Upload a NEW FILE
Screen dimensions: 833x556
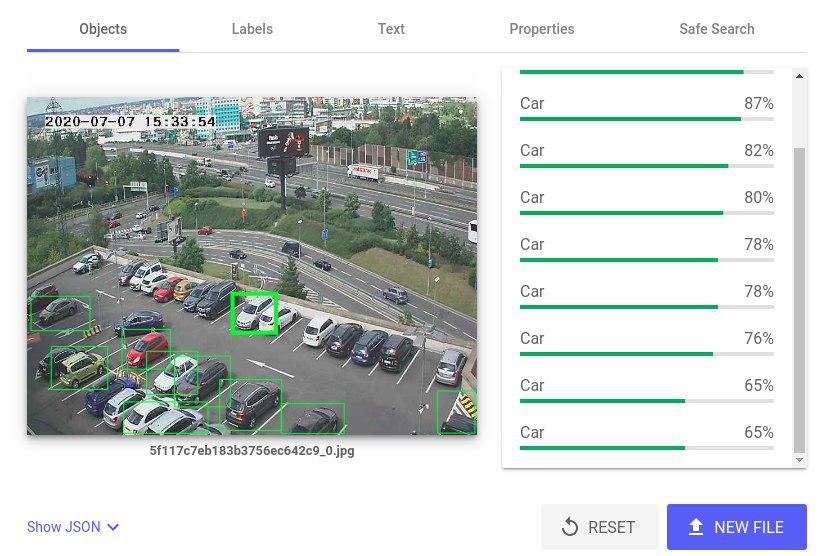[736, 527]
